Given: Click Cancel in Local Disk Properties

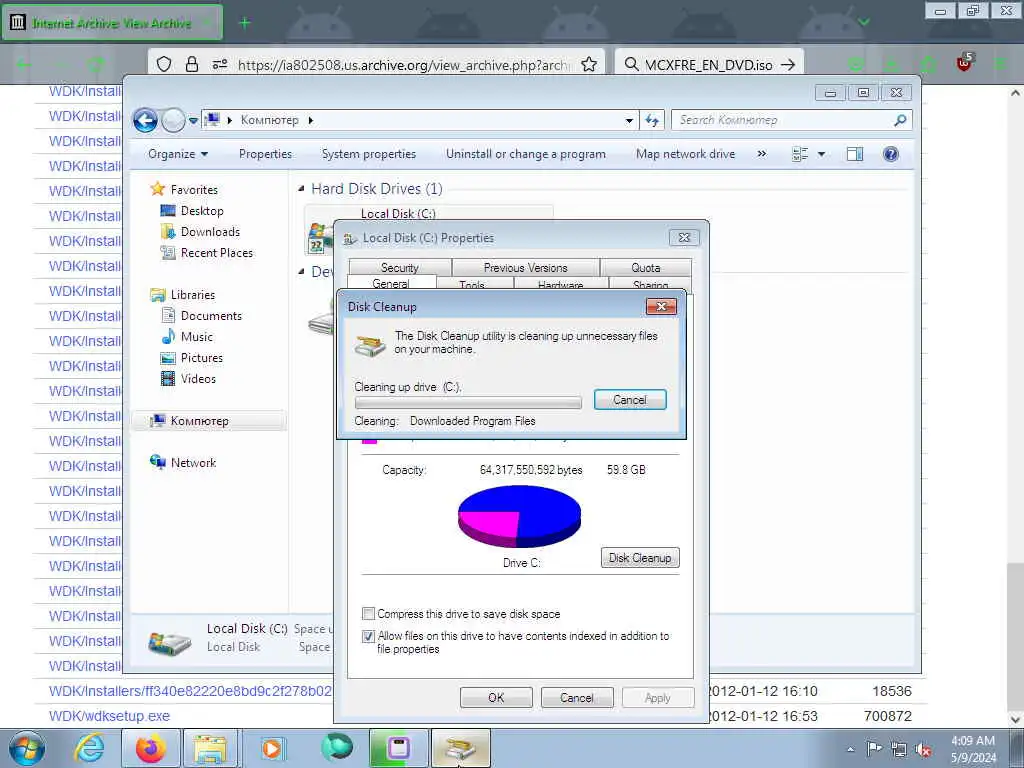Looking at the screenshot, I should click(577, 697).
